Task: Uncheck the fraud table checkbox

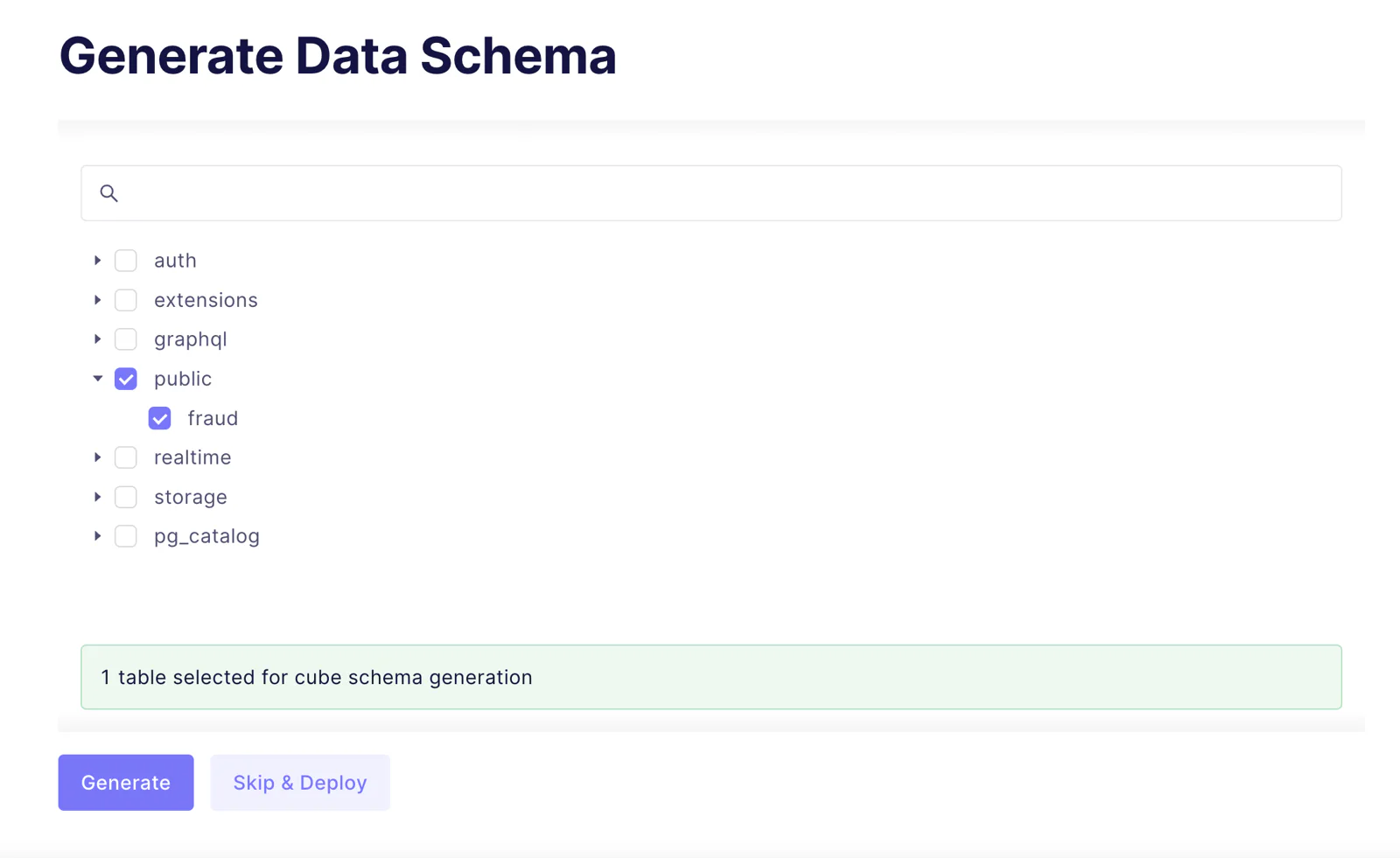Action: 159,418
